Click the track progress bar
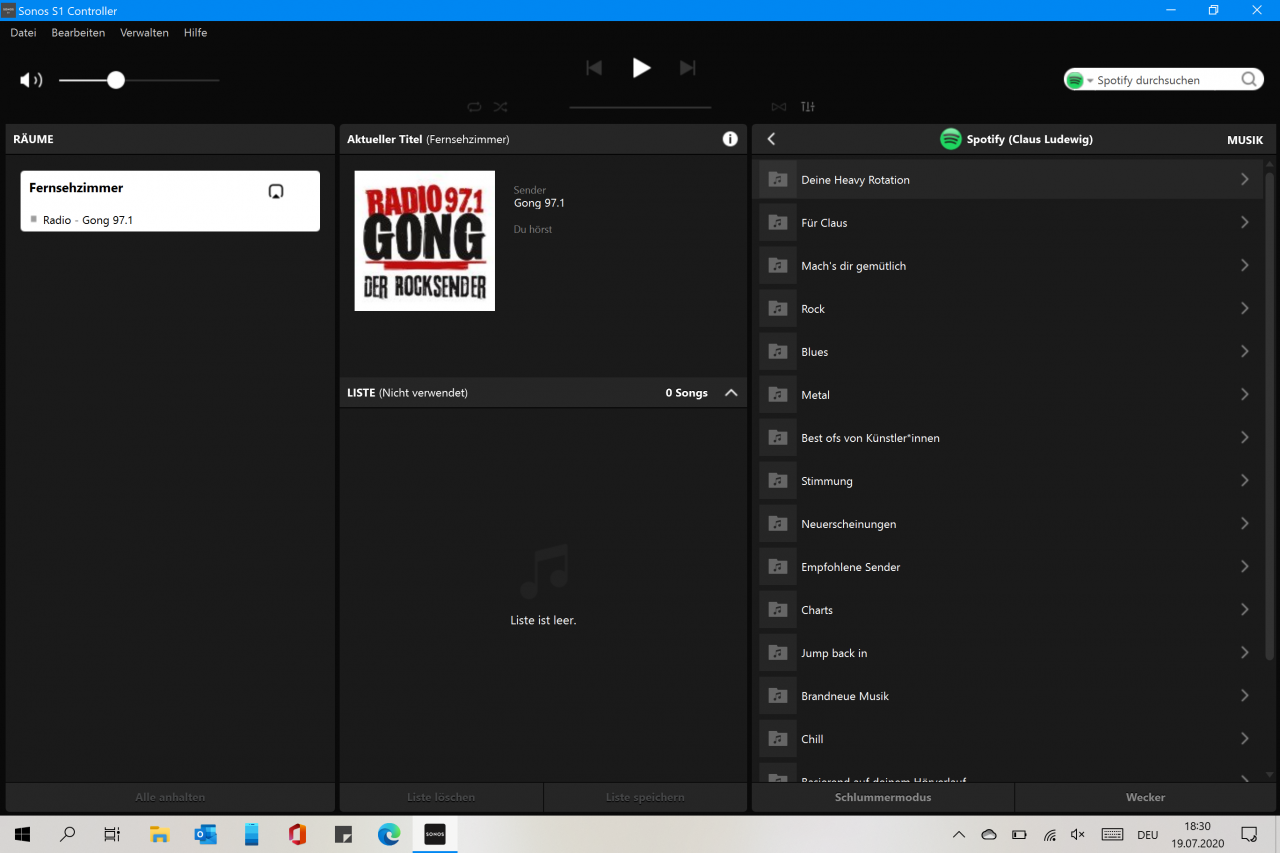The height and width of the screenshot is (853, 1280). point(640,107)
